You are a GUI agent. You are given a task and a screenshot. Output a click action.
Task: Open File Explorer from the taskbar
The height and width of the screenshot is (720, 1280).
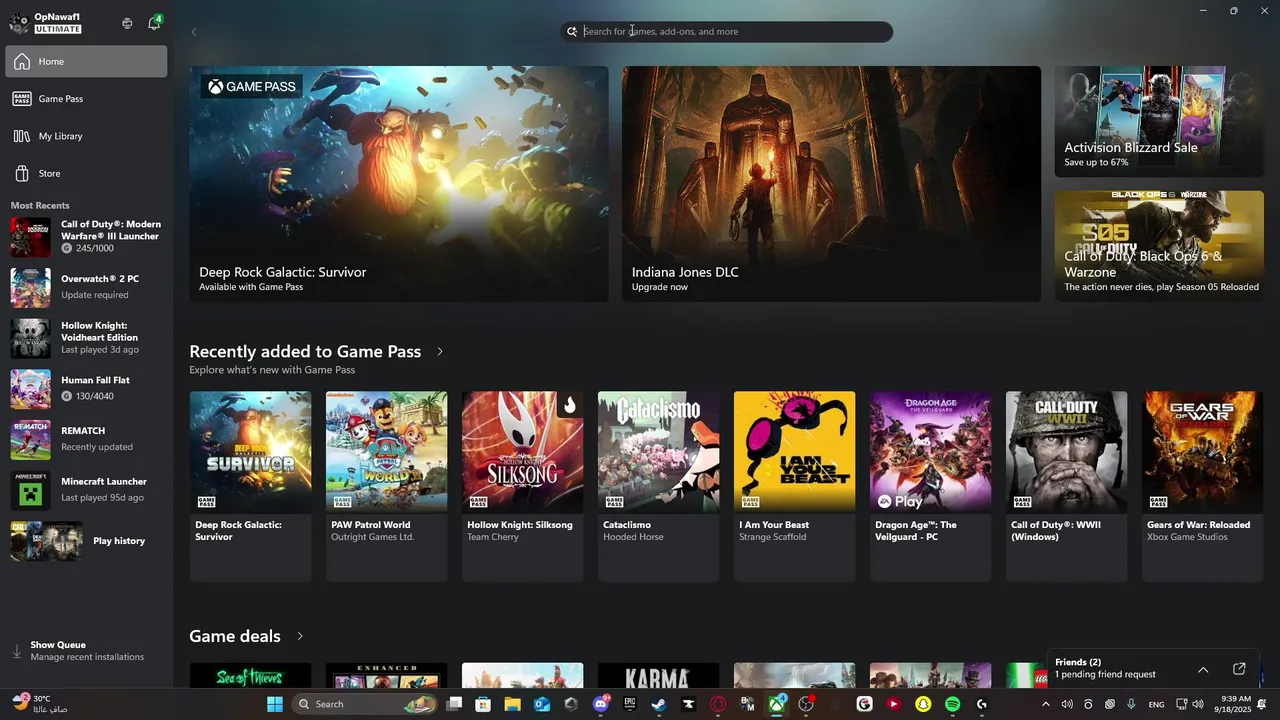(512, 704)
